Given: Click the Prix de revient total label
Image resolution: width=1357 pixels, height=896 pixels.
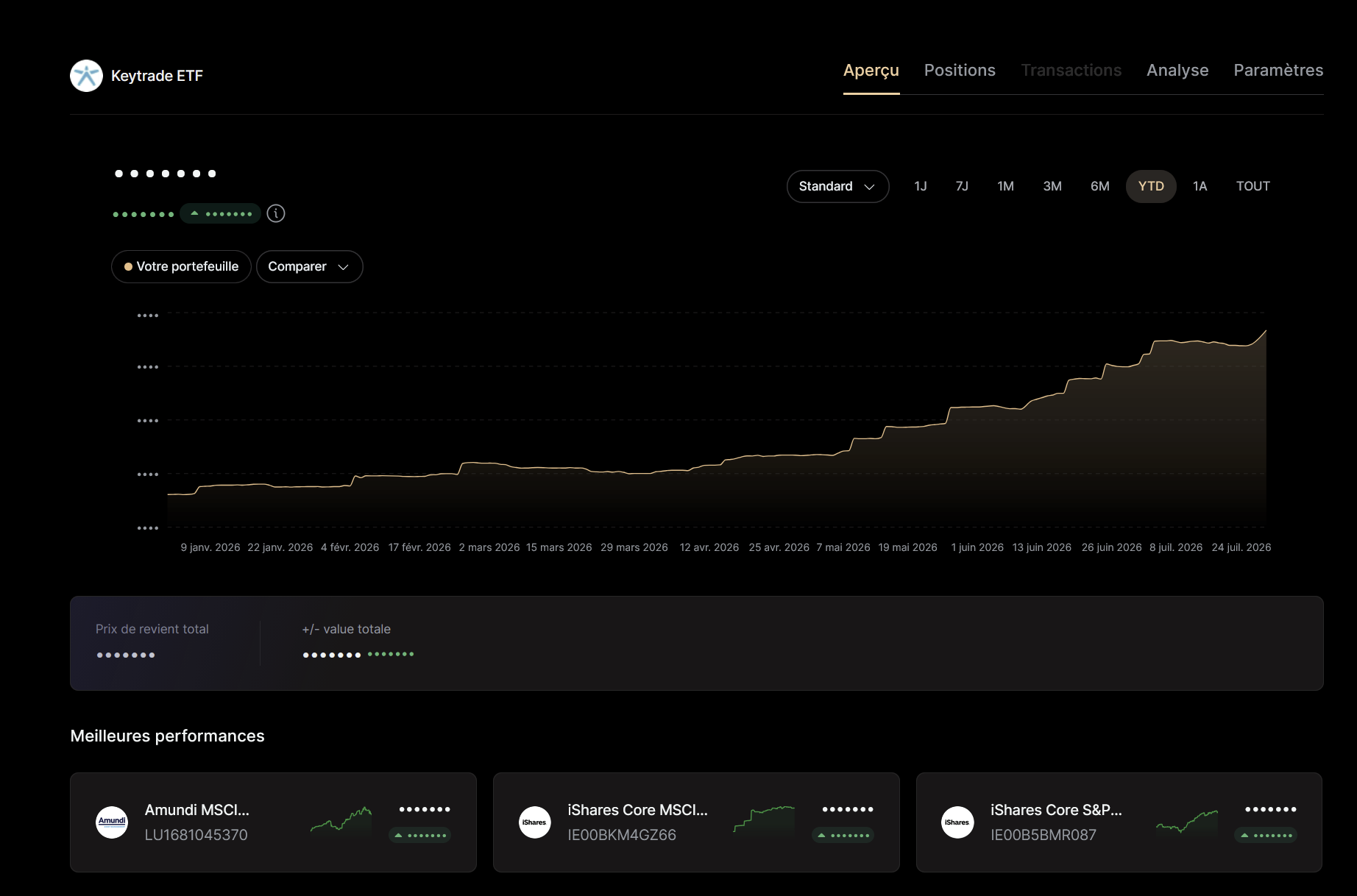Looking at the screenshot, I should click(152, 629).
